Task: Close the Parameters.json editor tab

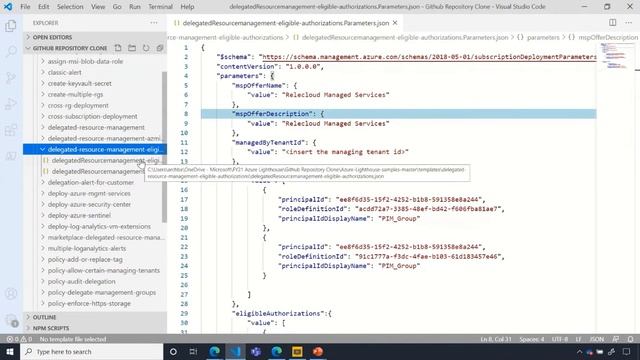Action: tap(395, 23)
